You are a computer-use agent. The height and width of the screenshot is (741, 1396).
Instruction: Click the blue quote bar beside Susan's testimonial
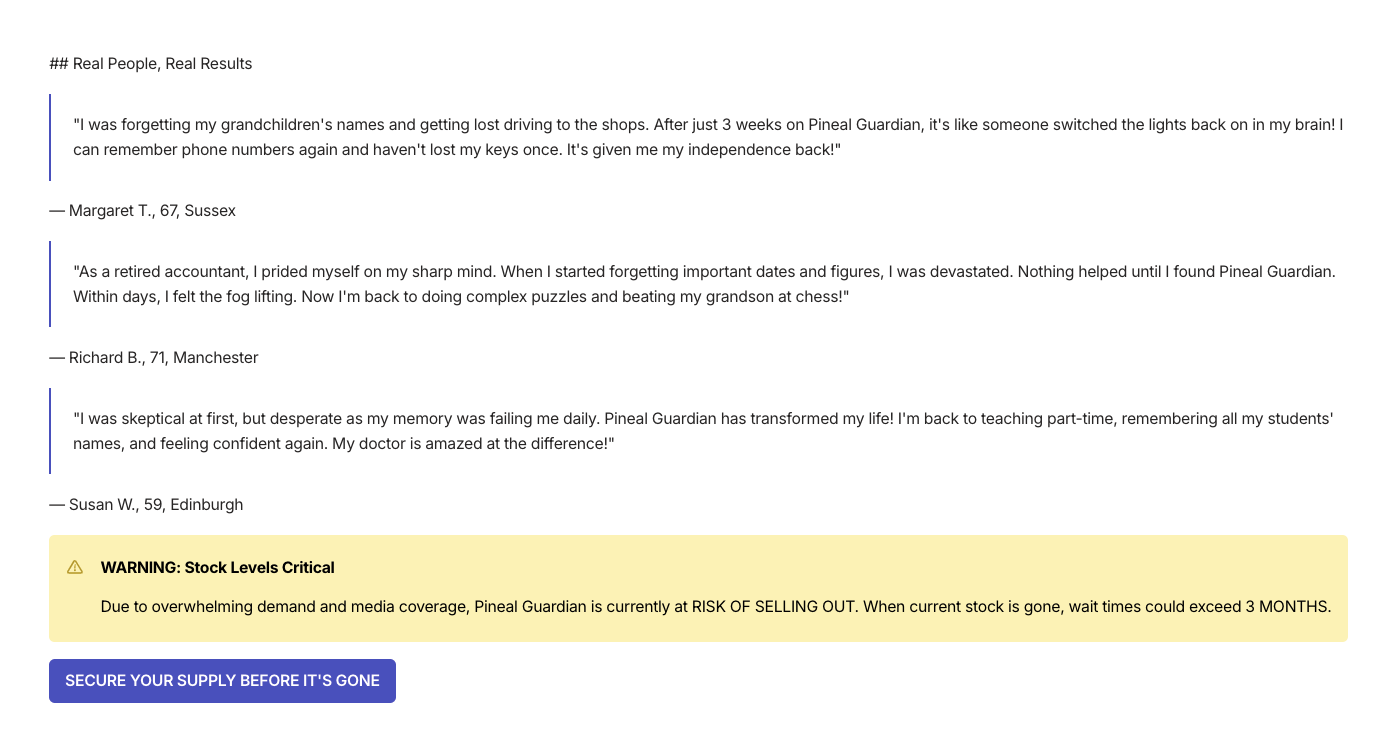click(x=50, y=431)
